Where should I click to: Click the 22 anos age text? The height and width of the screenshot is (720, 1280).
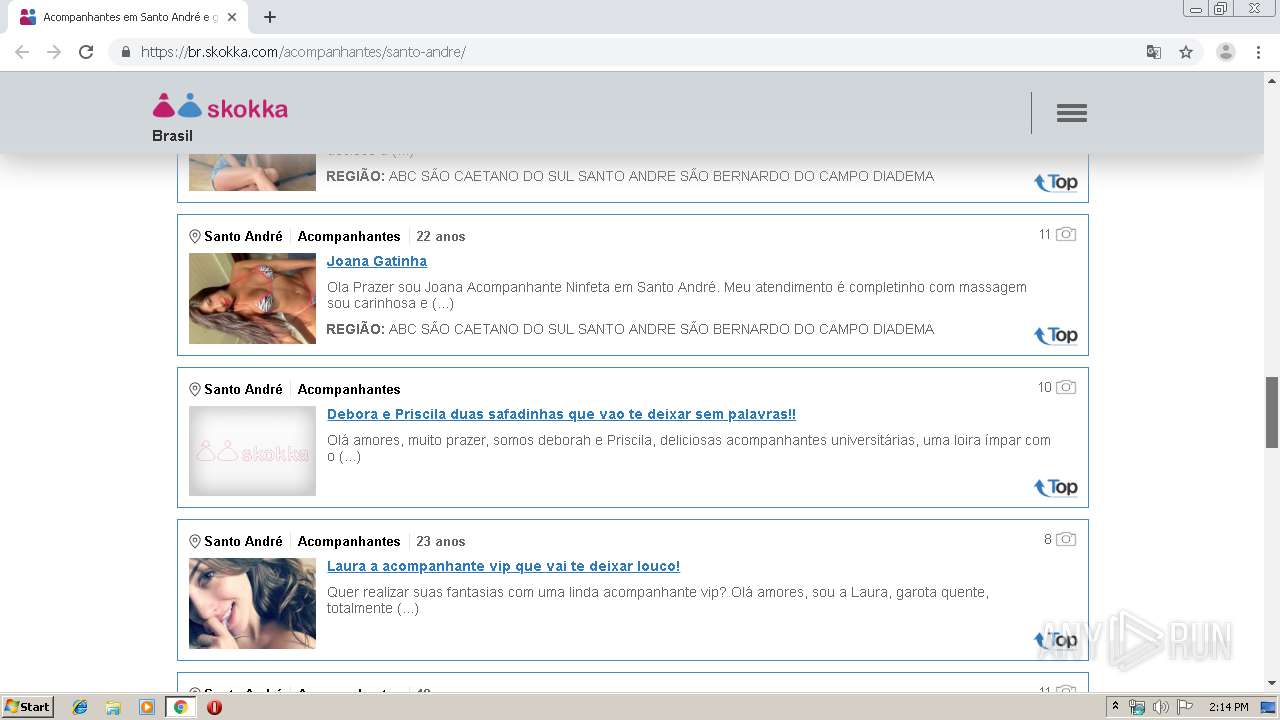click(x=441, y=237)
